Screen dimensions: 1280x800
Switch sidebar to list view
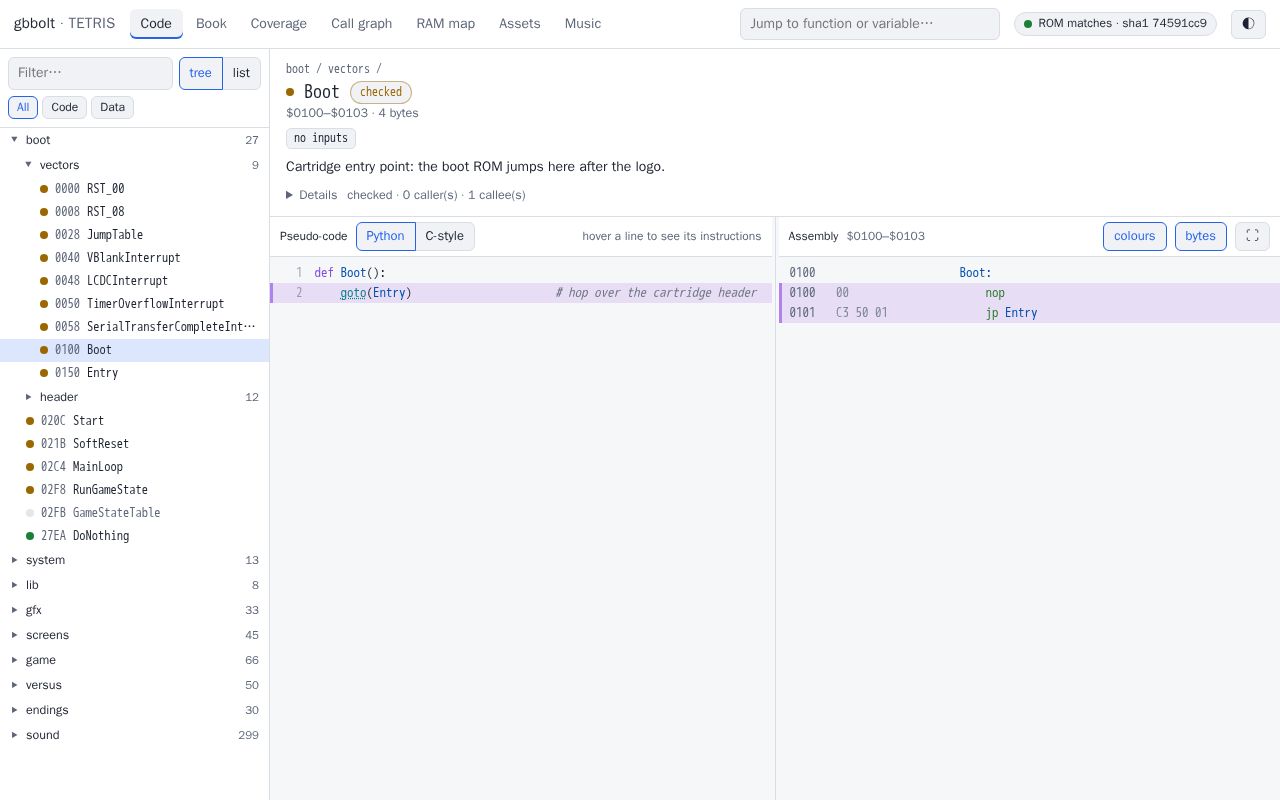point(242,73)
